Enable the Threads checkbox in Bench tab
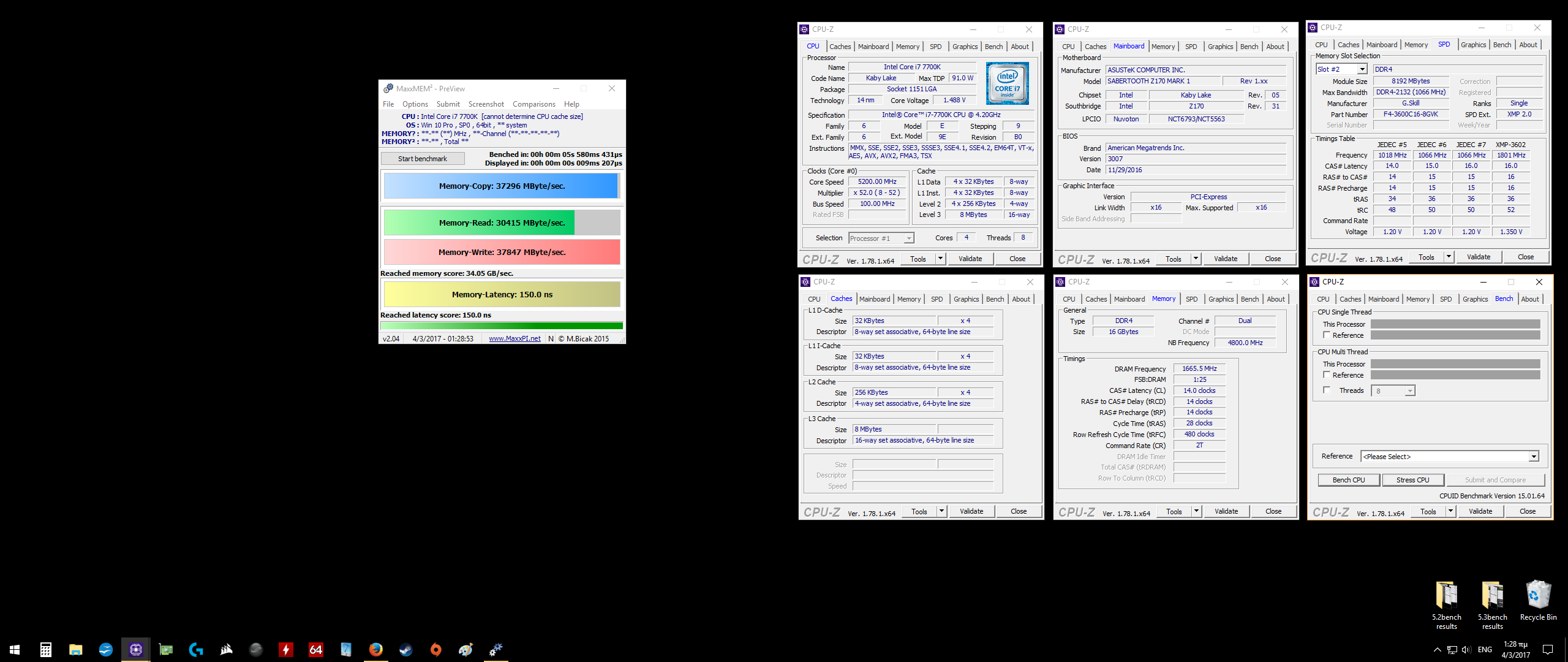 pos(1327,390)
